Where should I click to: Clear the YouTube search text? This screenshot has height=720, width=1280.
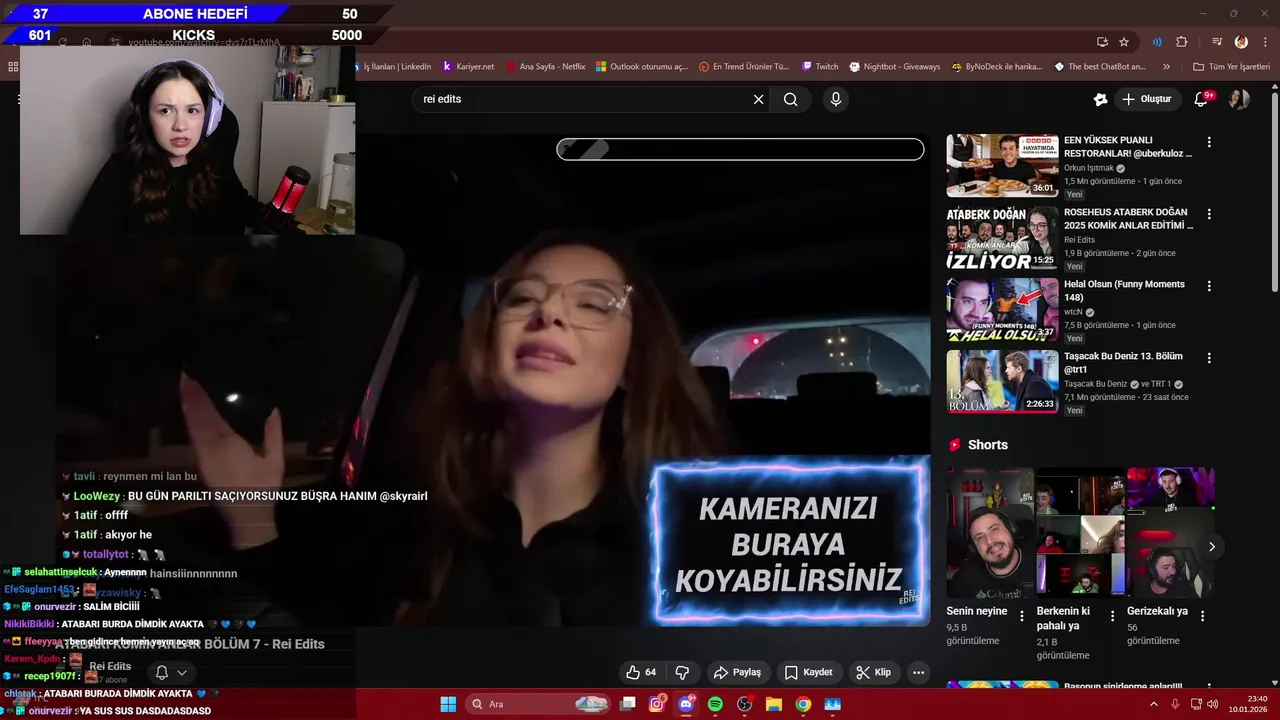tap(758, 99)
